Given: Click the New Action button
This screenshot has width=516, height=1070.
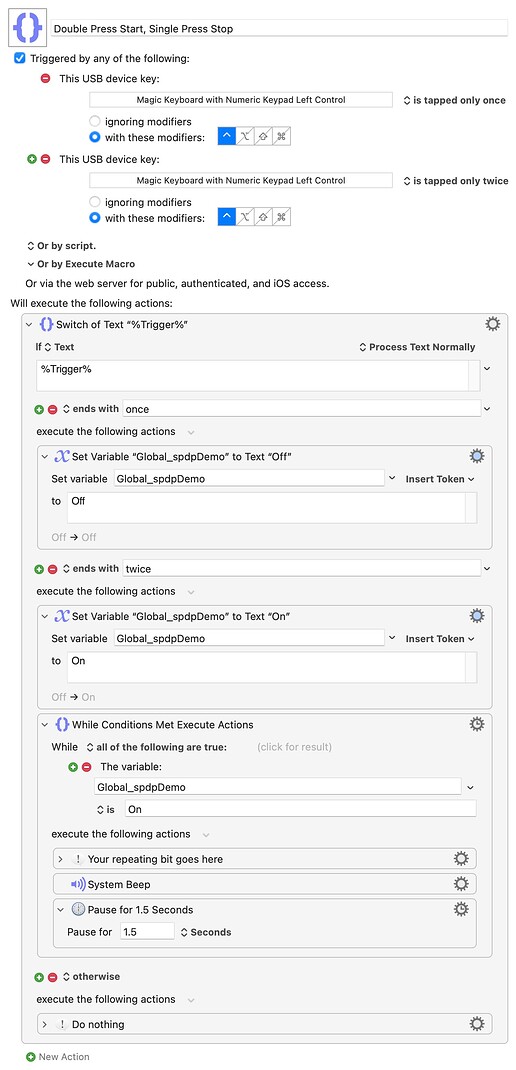Looking at the screenshot, I should (x=57, y=1056).
